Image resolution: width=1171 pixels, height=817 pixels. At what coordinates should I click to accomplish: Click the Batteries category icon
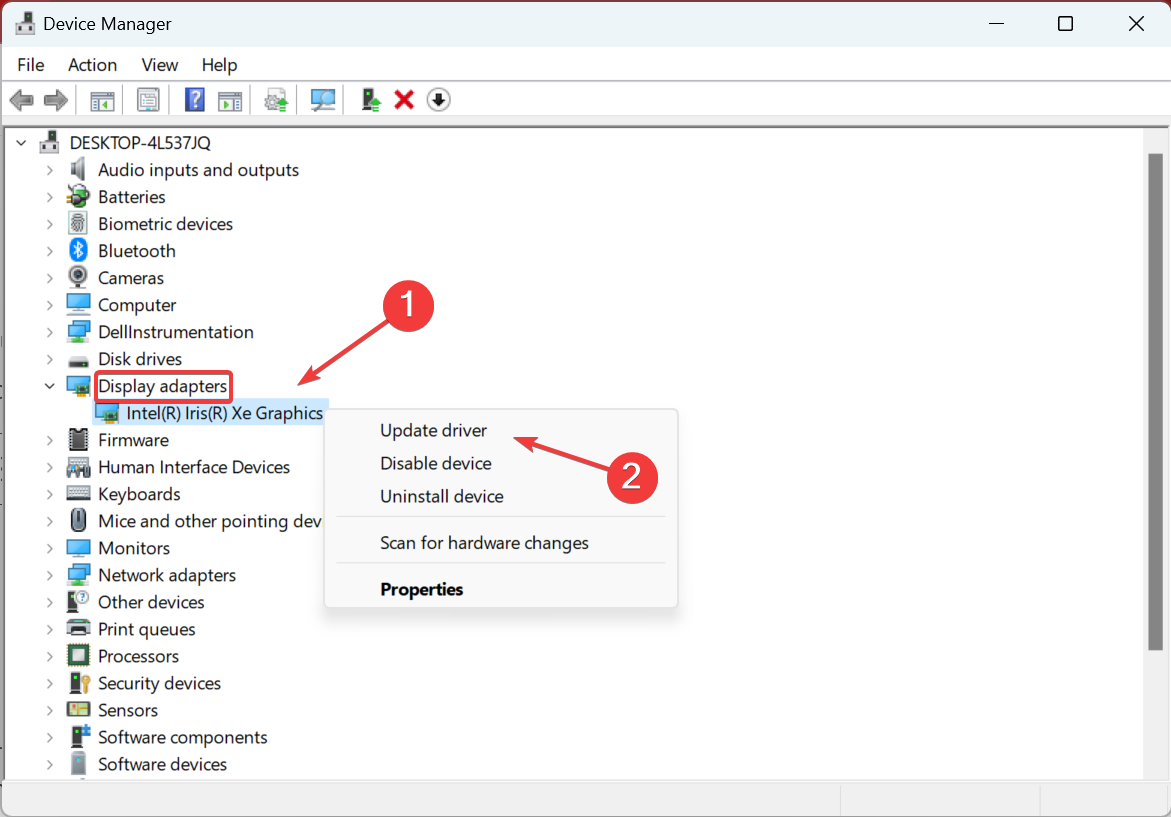tap(78, 196)
